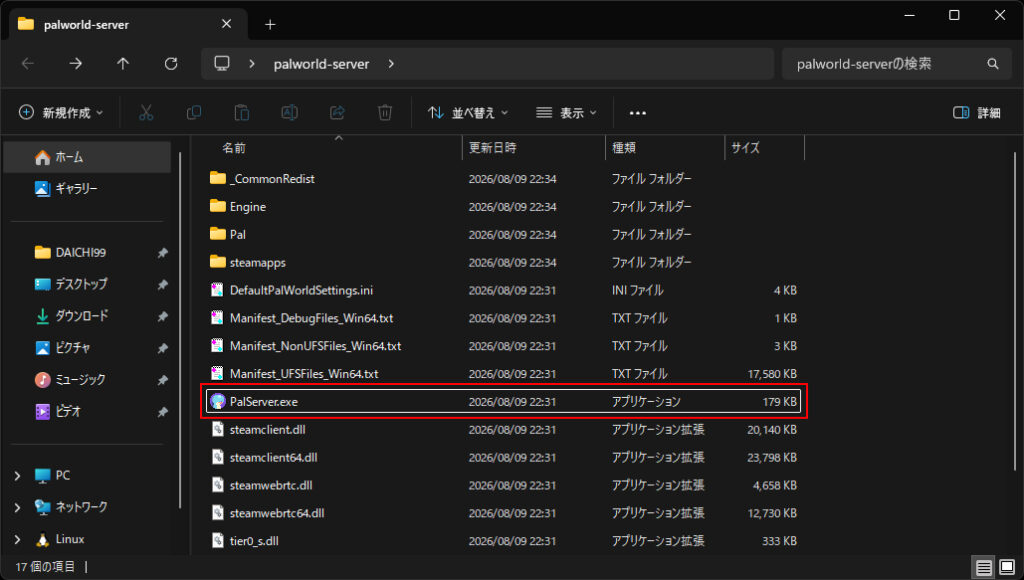Open the three-dots more options menu
Image resolution: width=1024 pixels, height=580 pixels.
[637, 113]
